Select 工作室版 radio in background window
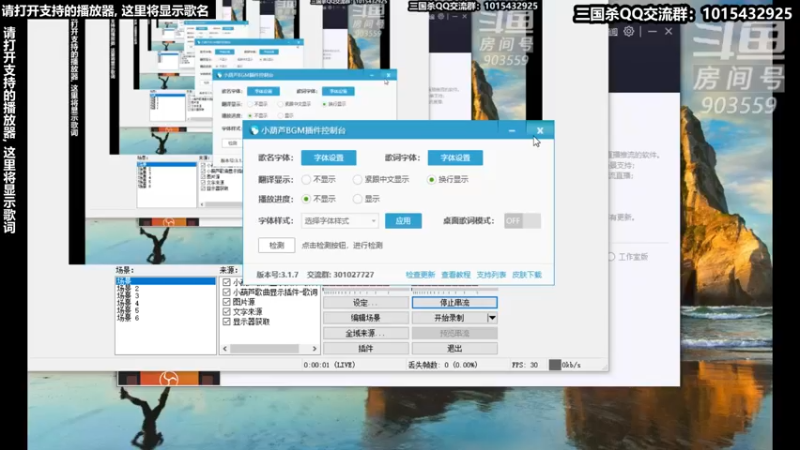Screen dimensions: 800x450 [611, 257]
